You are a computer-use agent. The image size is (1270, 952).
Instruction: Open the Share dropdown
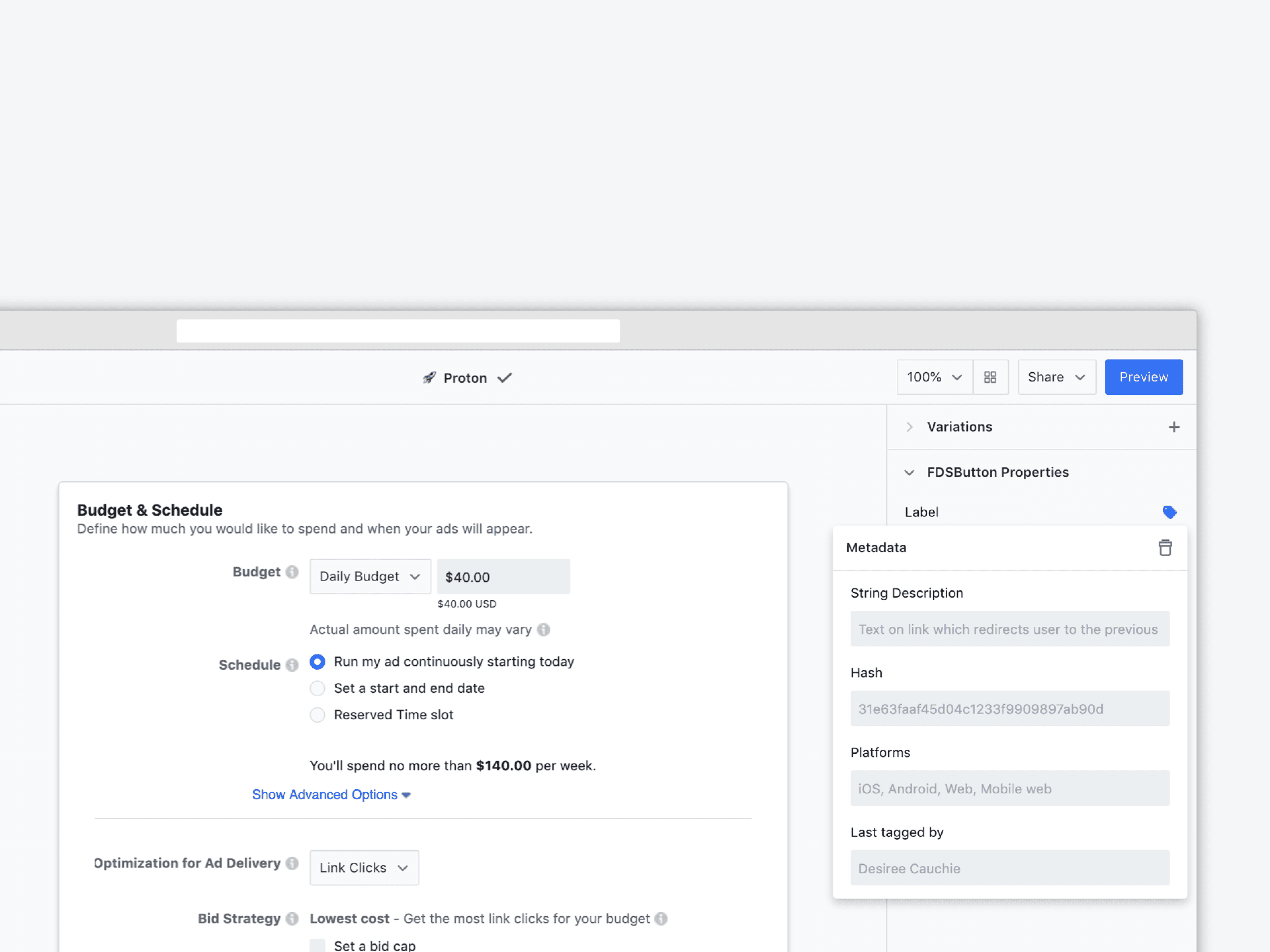[x=1057, y=377]
